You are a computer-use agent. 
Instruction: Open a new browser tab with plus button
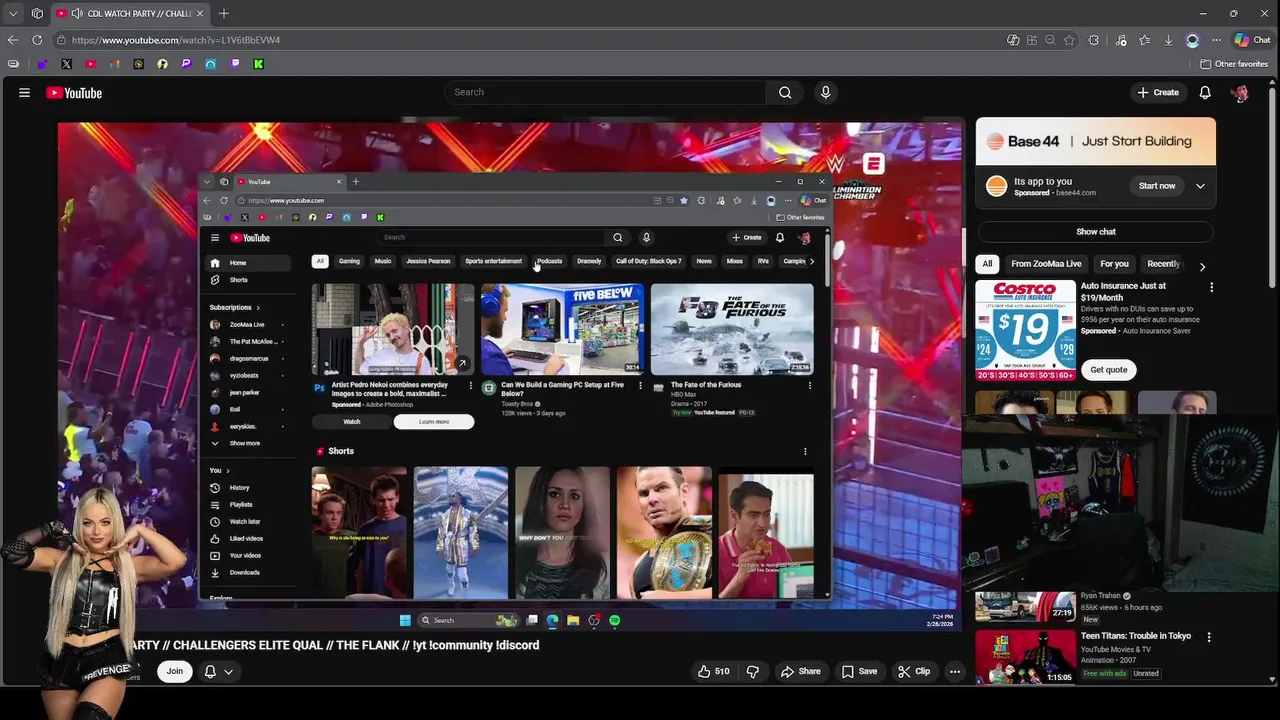(x=224, y=13)
